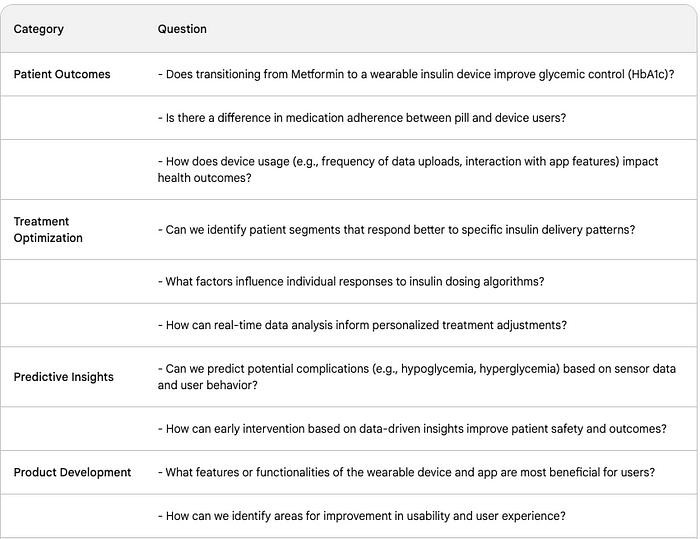Image resolution: width=700 pixels, height=539 pixels.
Task: Click the medication adherence question row
Action: [x=362, y=118]
